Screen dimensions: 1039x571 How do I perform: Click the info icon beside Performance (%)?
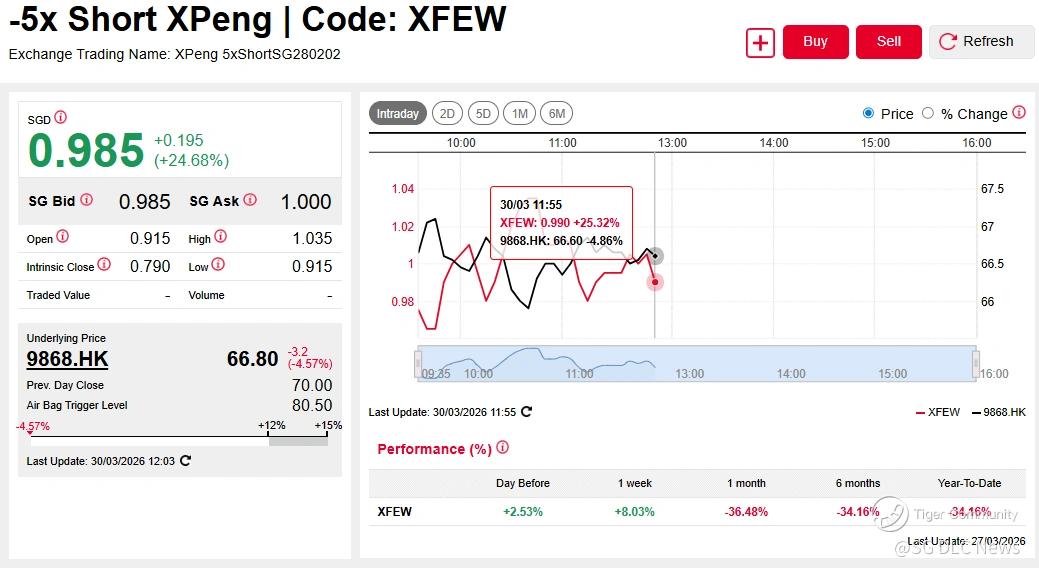coord(503,448)
